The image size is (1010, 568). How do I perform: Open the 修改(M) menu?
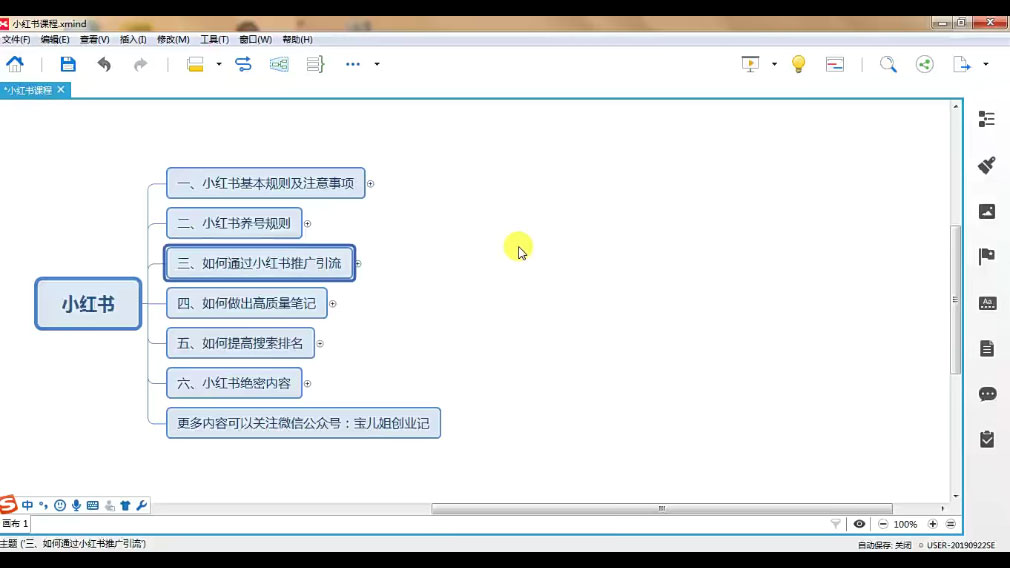click(173, 39)
